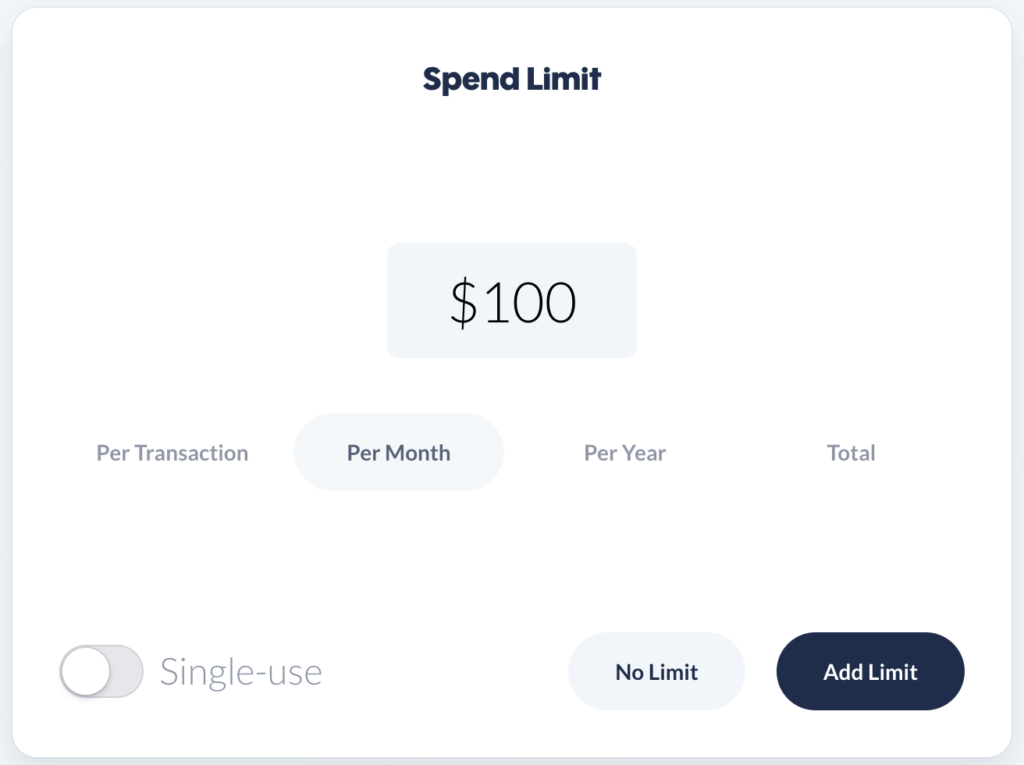Set limit period to yearly
This screenshot has width=1024, height=765.
point(625,453)
